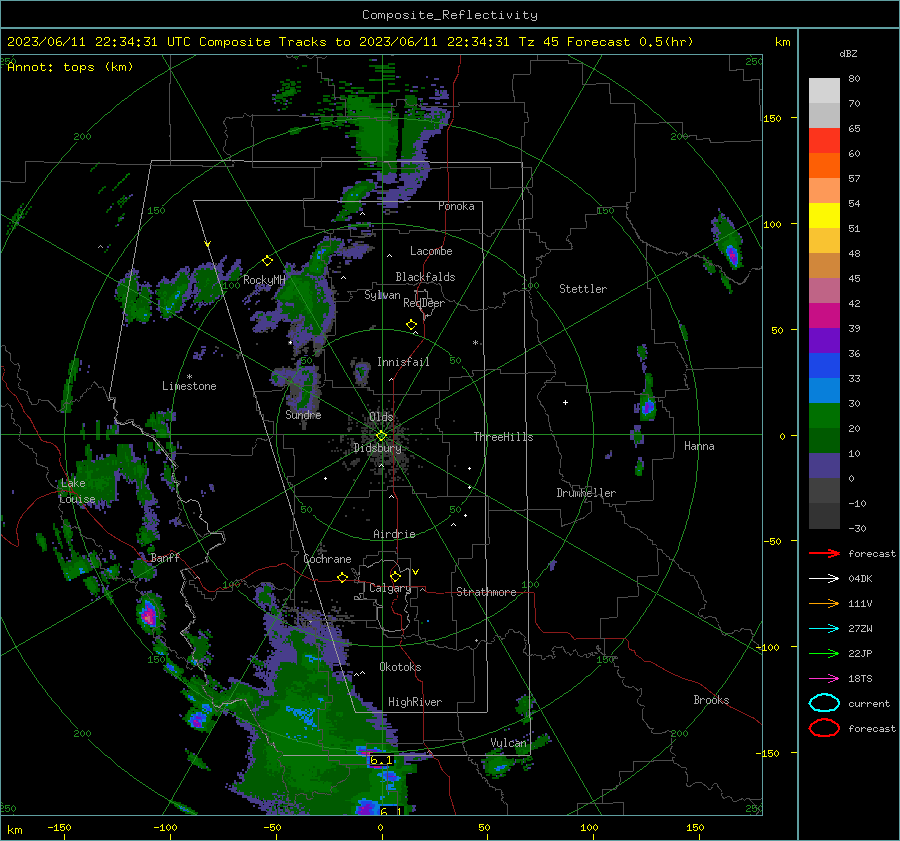Pick the red 60–65 dBZ swatch

click(824, 140)
